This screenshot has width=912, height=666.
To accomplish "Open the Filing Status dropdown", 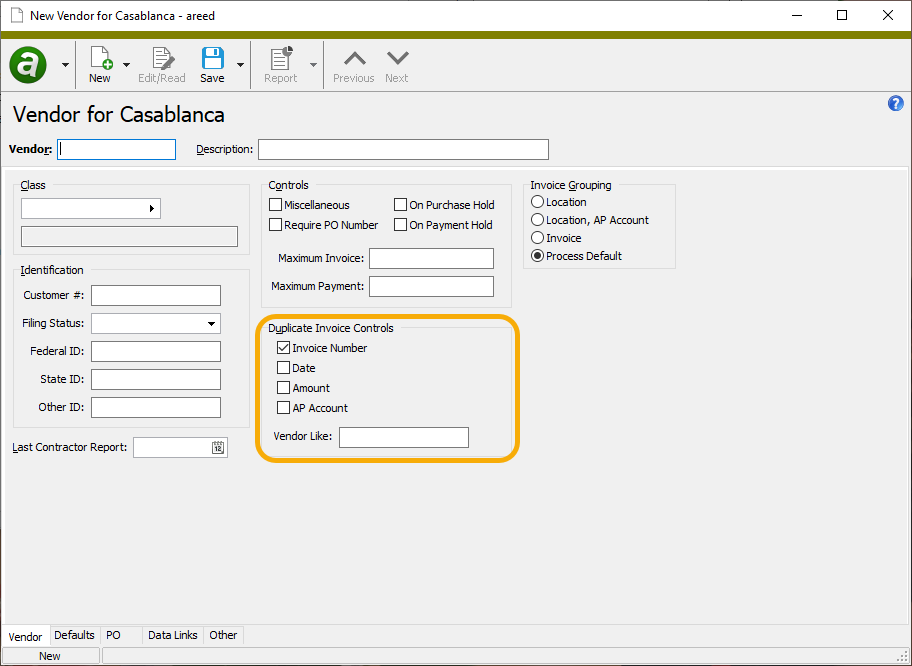I will (x=210, y=323).
